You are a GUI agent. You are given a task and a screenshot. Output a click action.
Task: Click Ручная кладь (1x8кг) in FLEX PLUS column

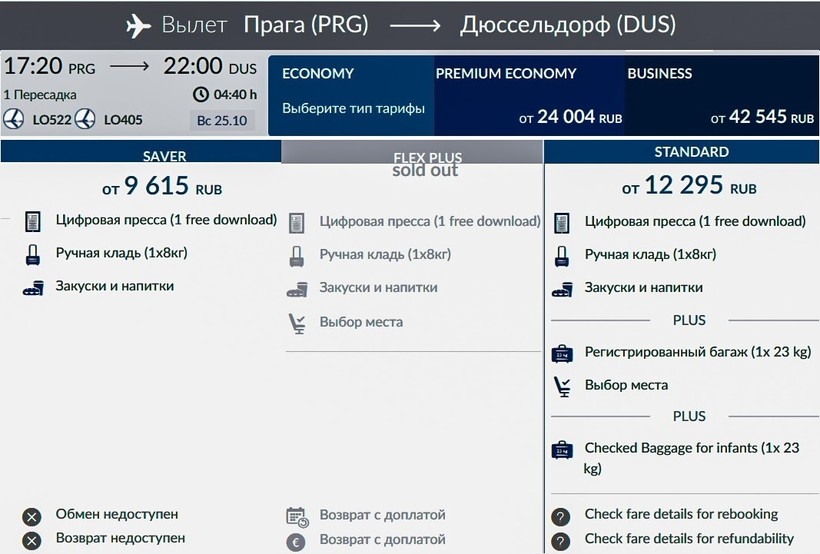coord(385,255)
